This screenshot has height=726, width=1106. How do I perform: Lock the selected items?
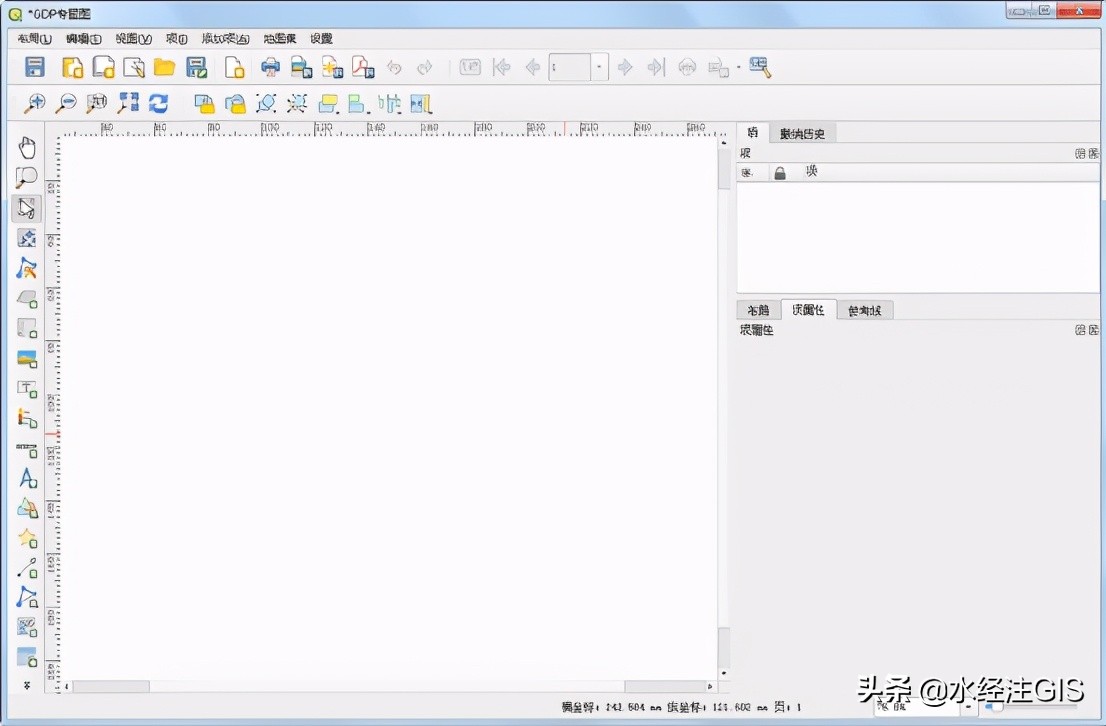[204, 104]
